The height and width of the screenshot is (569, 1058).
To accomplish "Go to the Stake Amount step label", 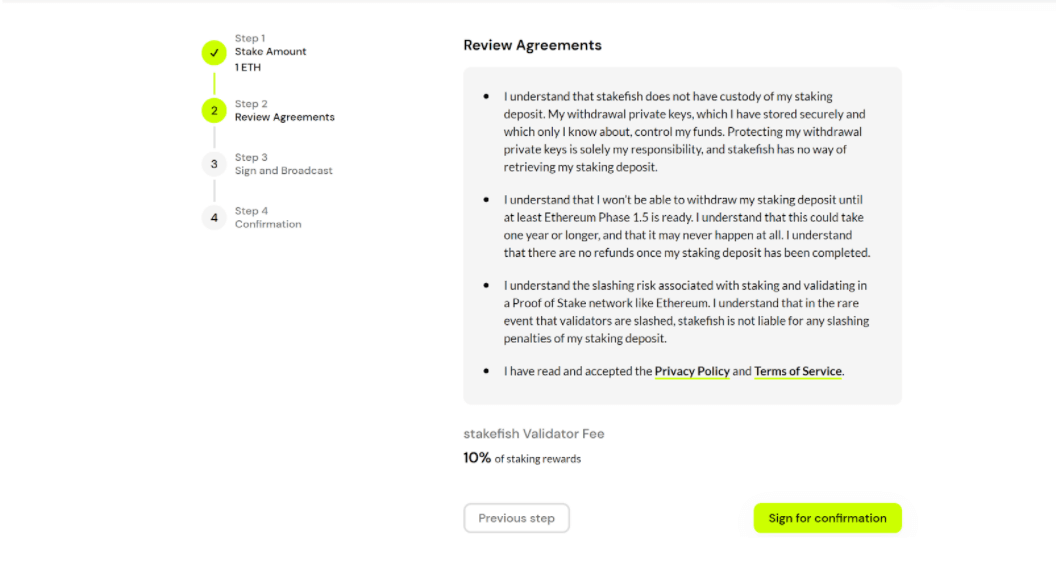I will tap(271, 51).
